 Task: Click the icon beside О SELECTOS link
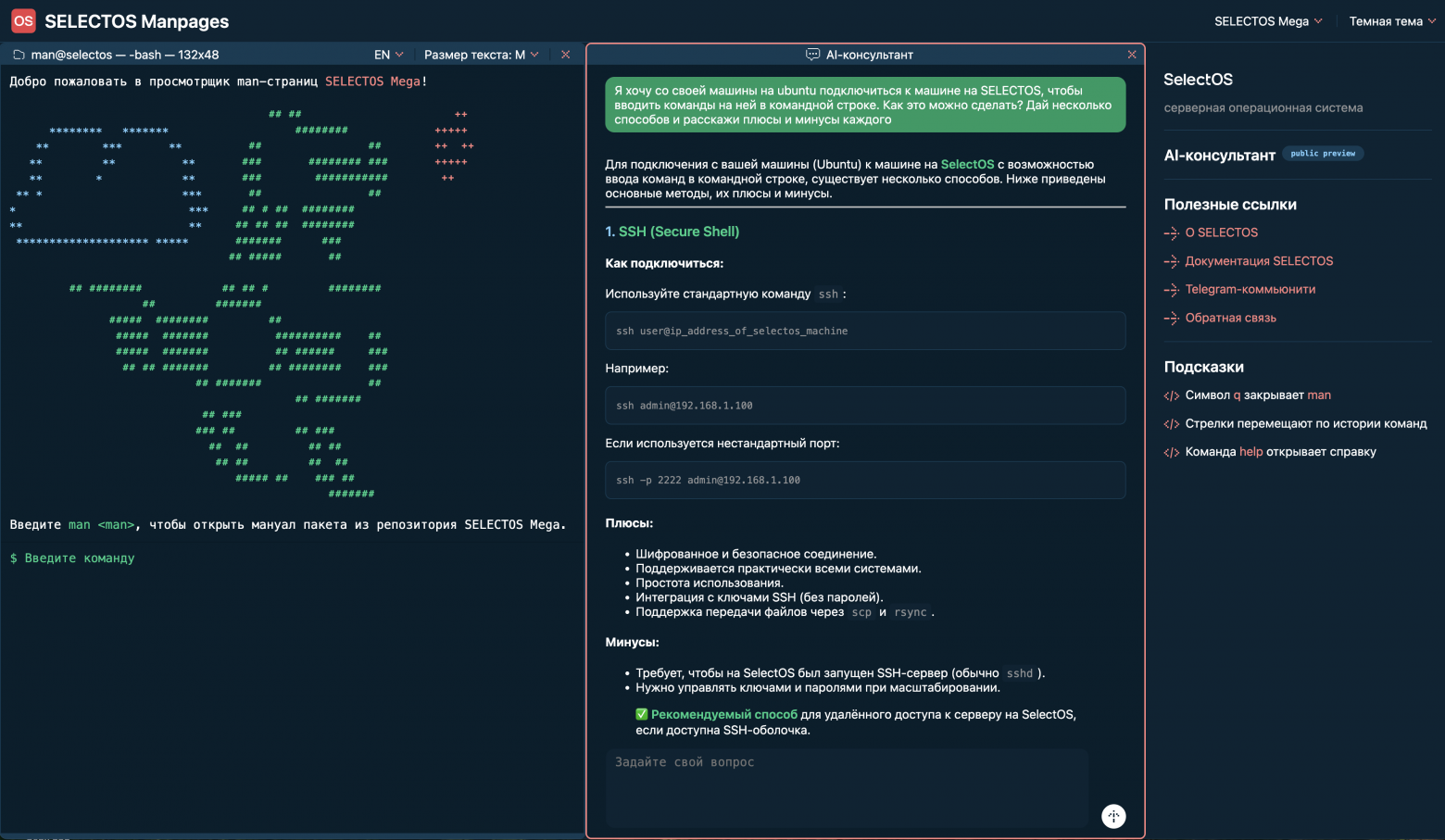1171,233
